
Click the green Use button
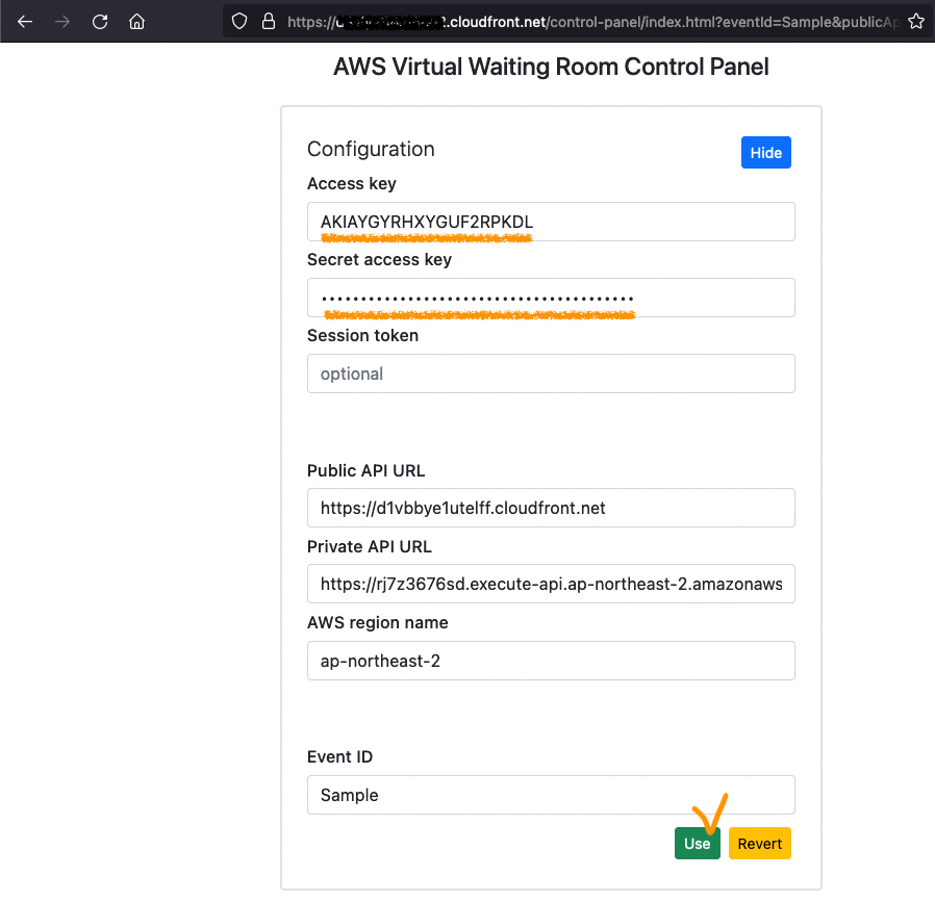(697, 843)
